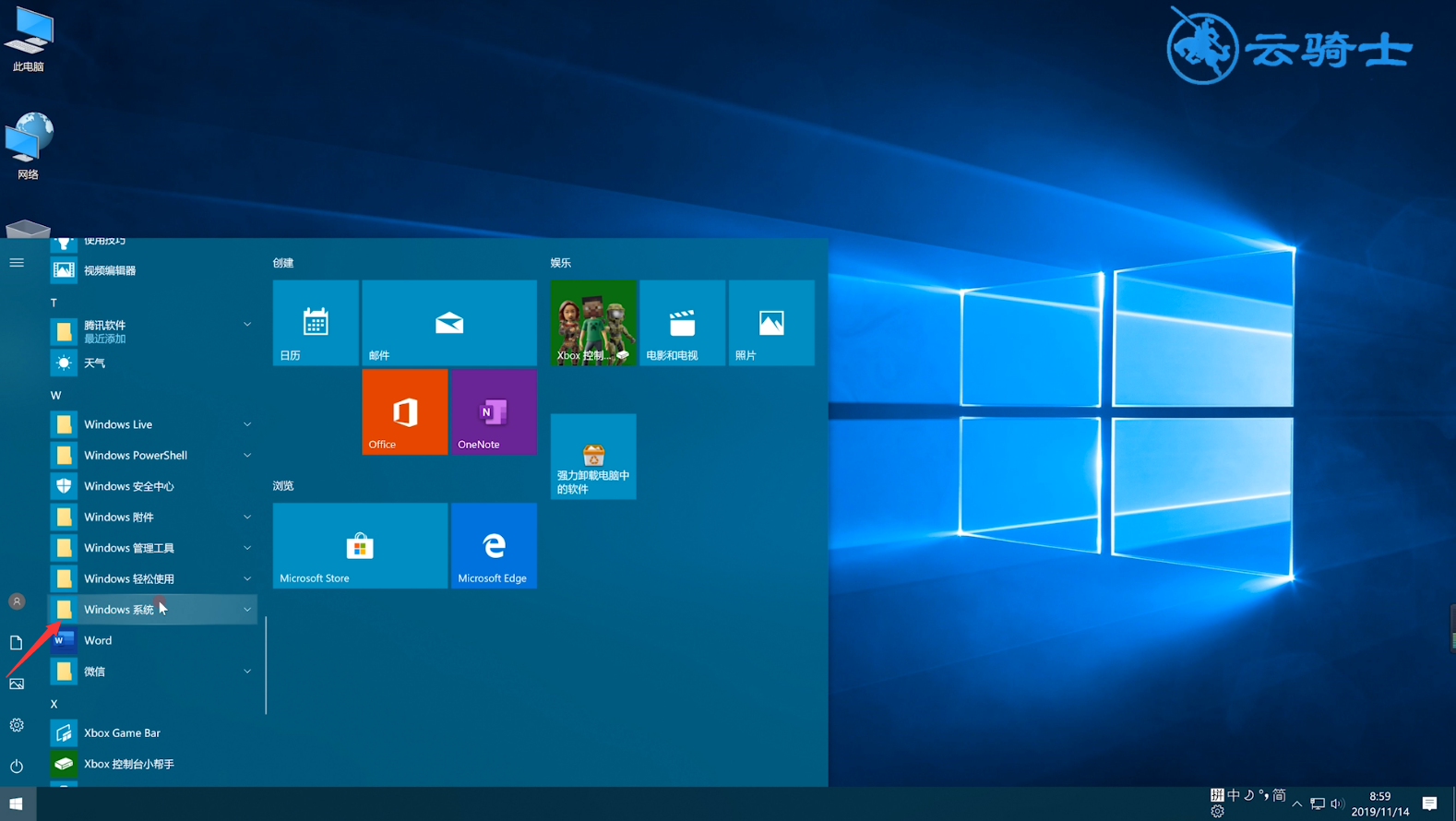
Task: Open the 电影和电视 tile
Action: pyautogui.click(x=683, y=323)
